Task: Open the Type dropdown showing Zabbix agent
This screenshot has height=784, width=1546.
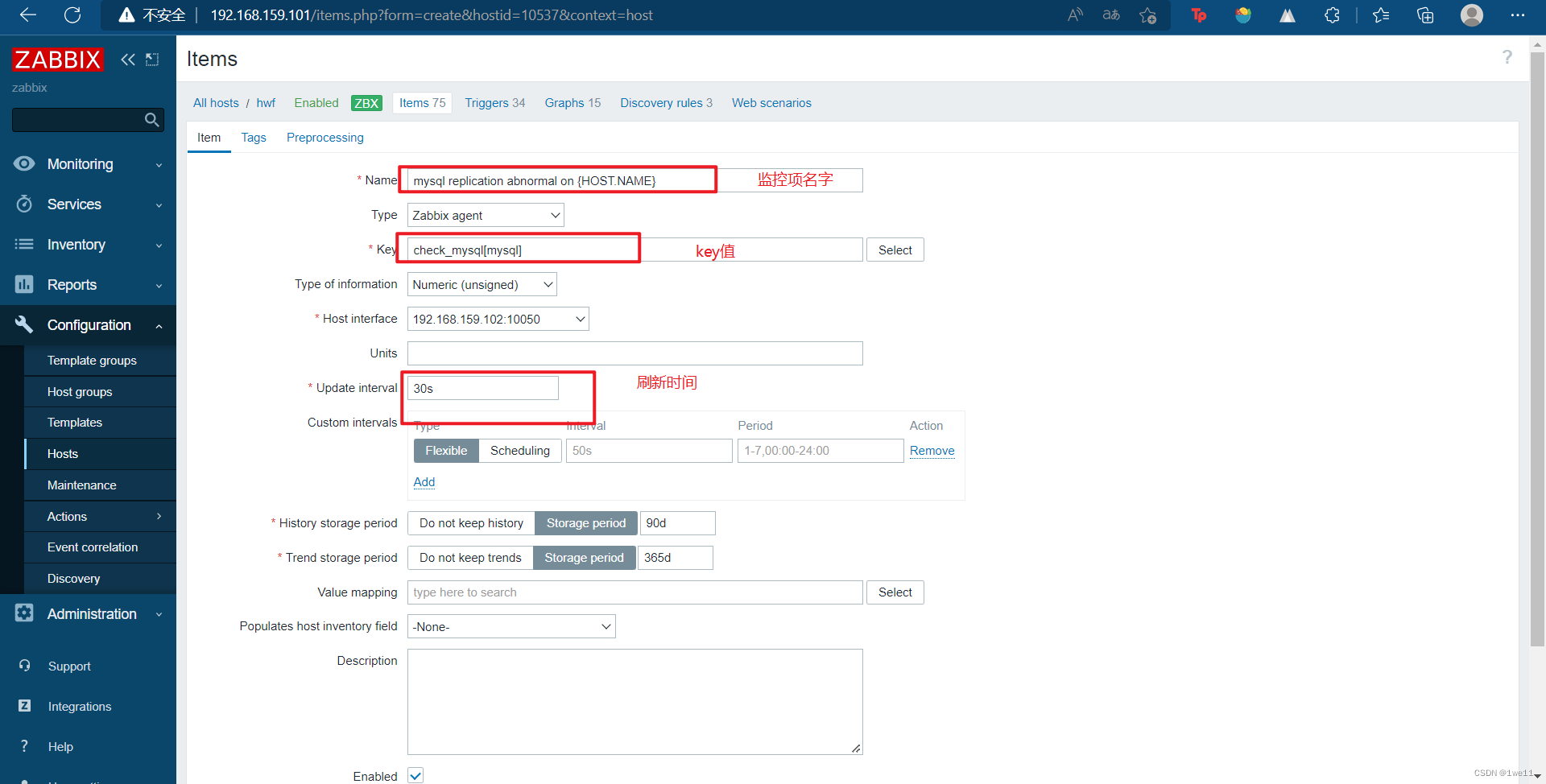Action: tap(484, 215)
